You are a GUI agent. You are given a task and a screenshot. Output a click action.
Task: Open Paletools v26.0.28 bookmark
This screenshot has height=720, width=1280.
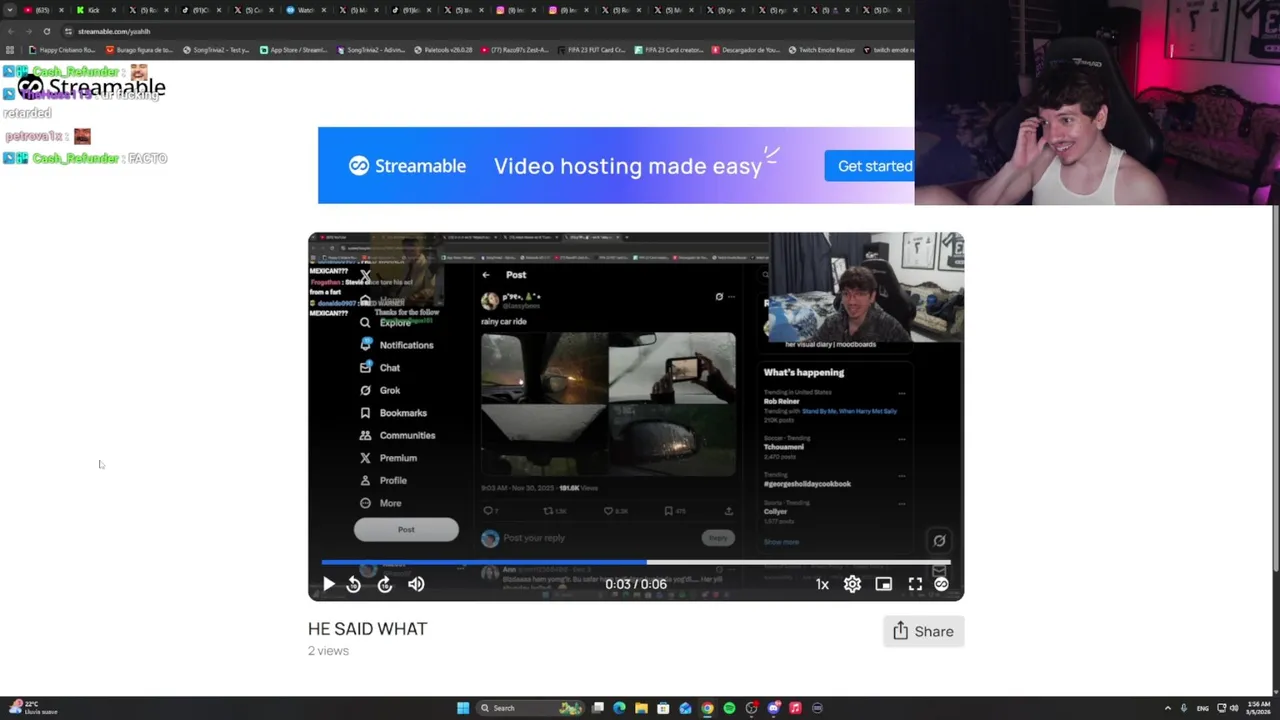pos(443,50)
